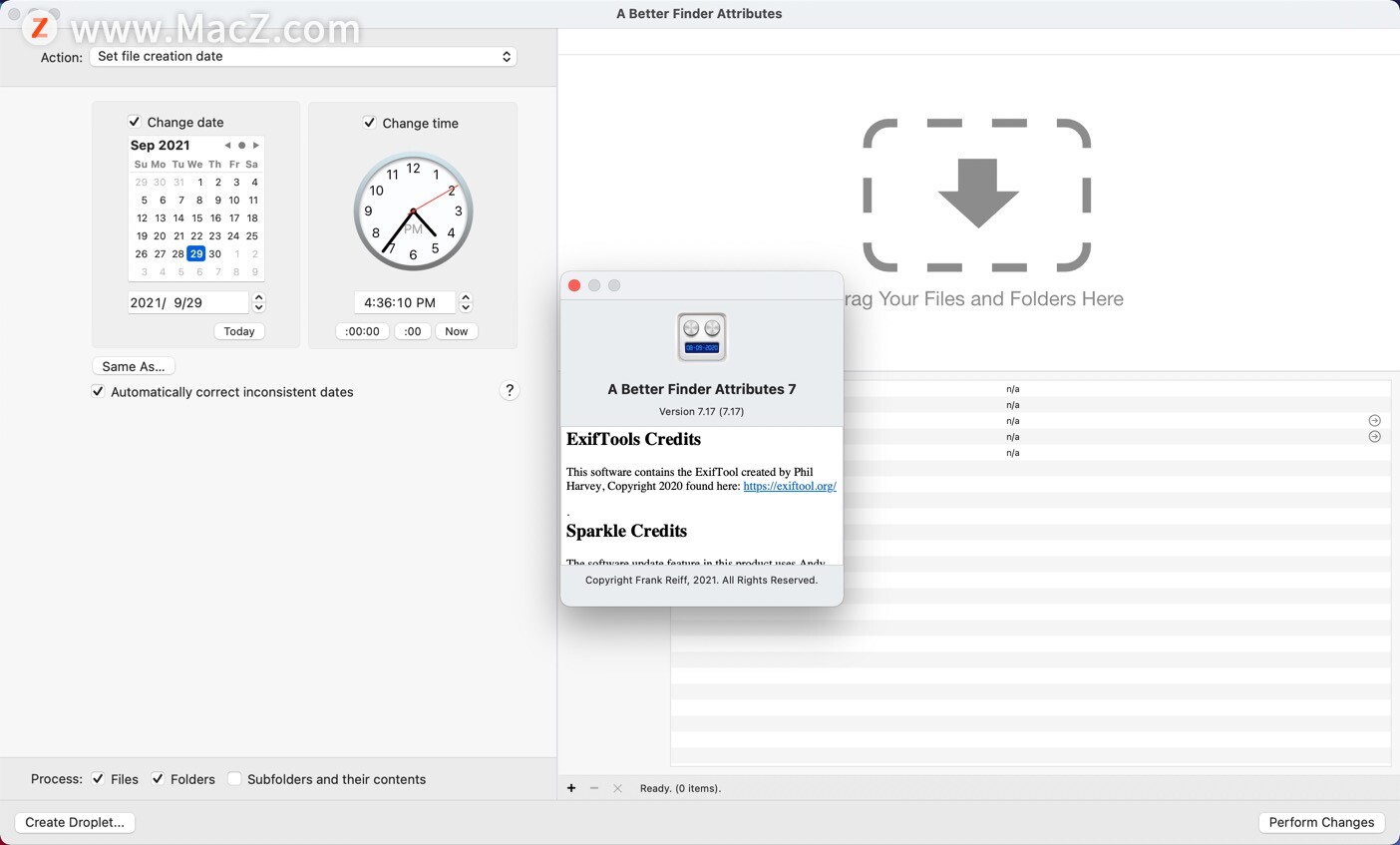This screenshot has height=845, width=1400.
Task: Click the first n/a row value
Action: (1012, 389)
